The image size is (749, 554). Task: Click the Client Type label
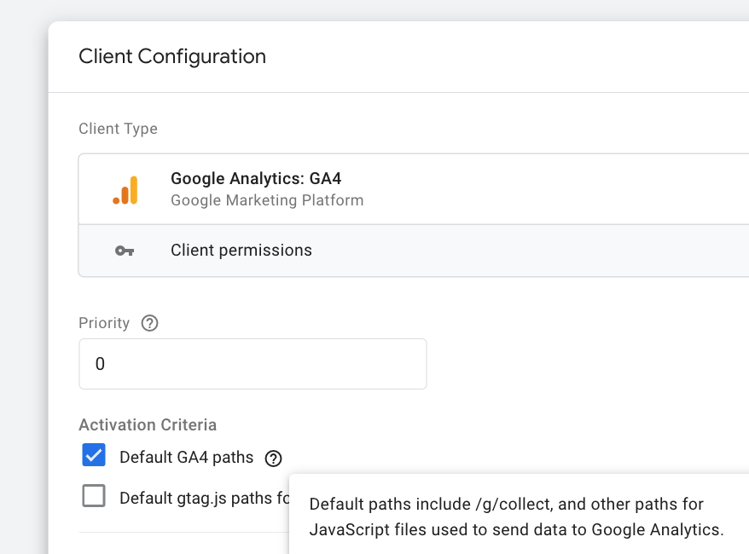tap(118, 129)
